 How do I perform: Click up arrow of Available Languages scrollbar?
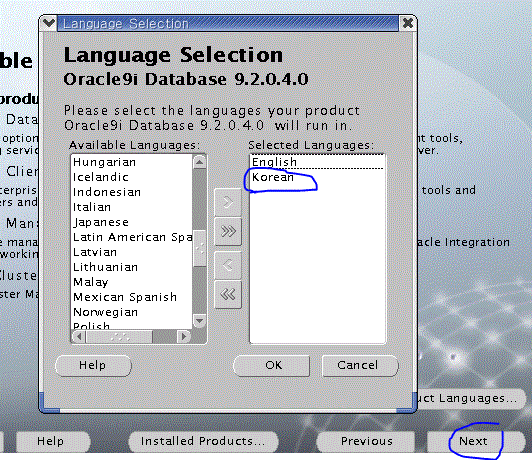click(x=200, y=162)
